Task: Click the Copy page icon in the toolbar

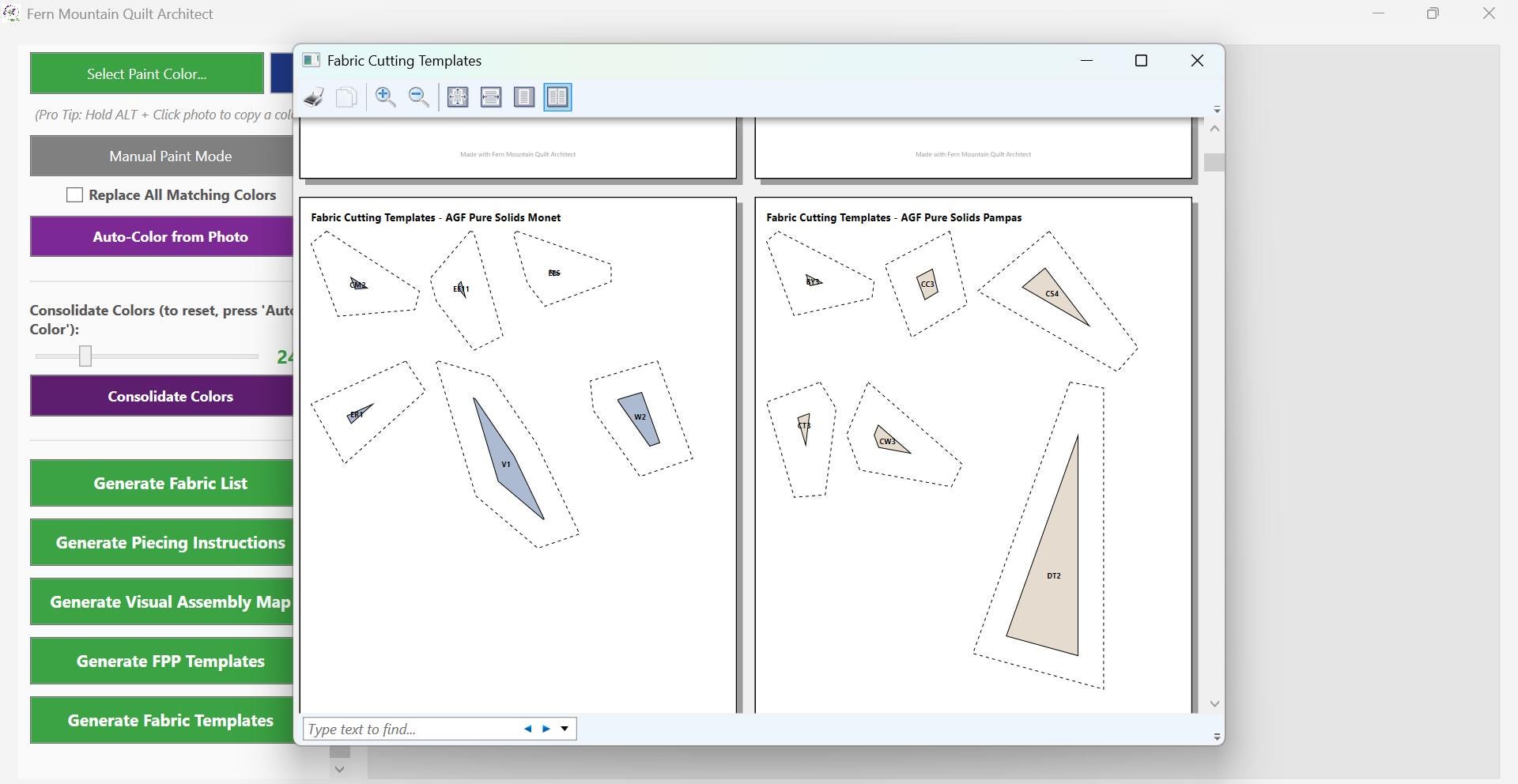Action: point(346,97)
